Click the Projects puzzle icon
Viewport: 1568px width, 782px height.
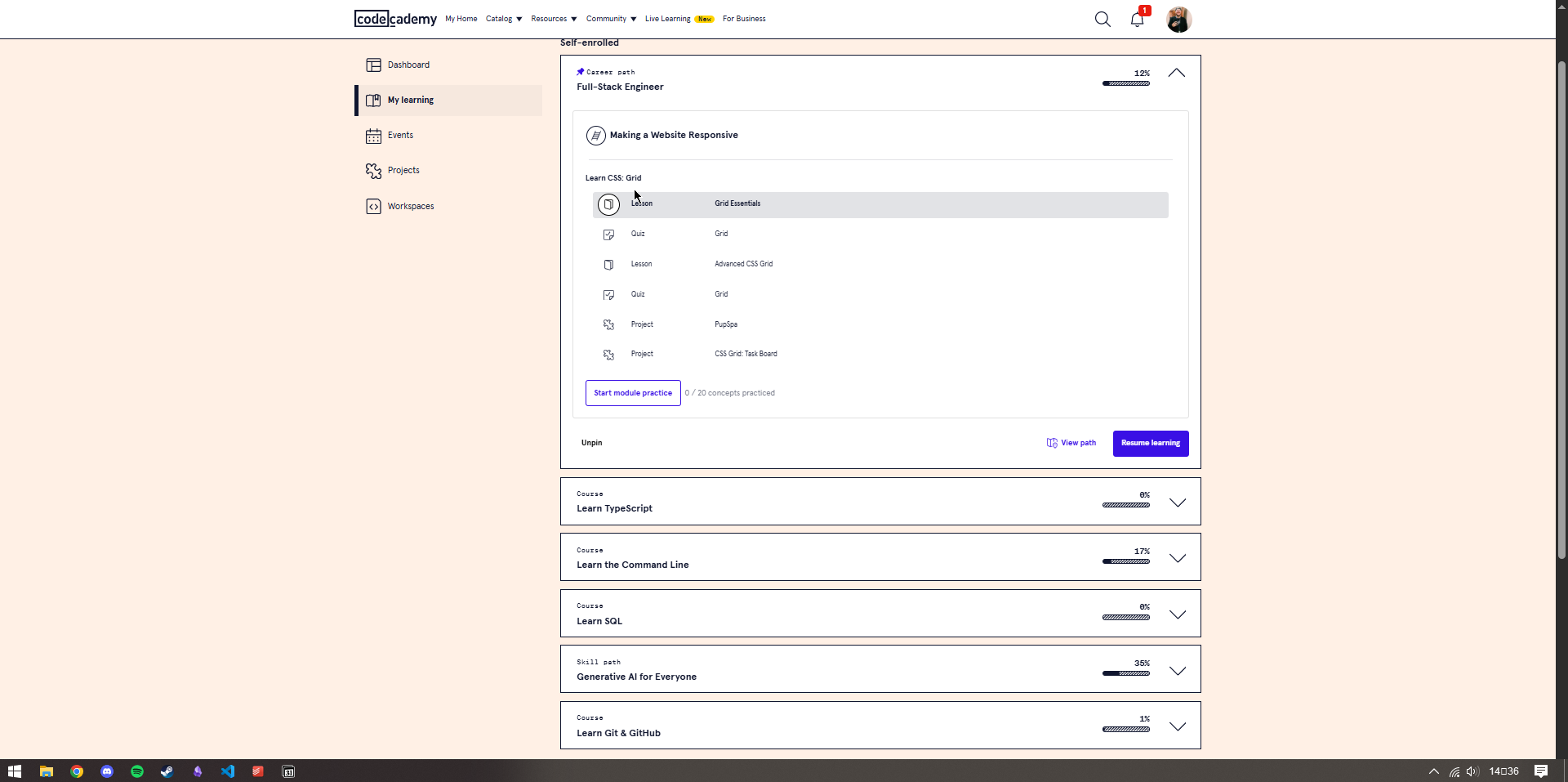tap(373, 171)
